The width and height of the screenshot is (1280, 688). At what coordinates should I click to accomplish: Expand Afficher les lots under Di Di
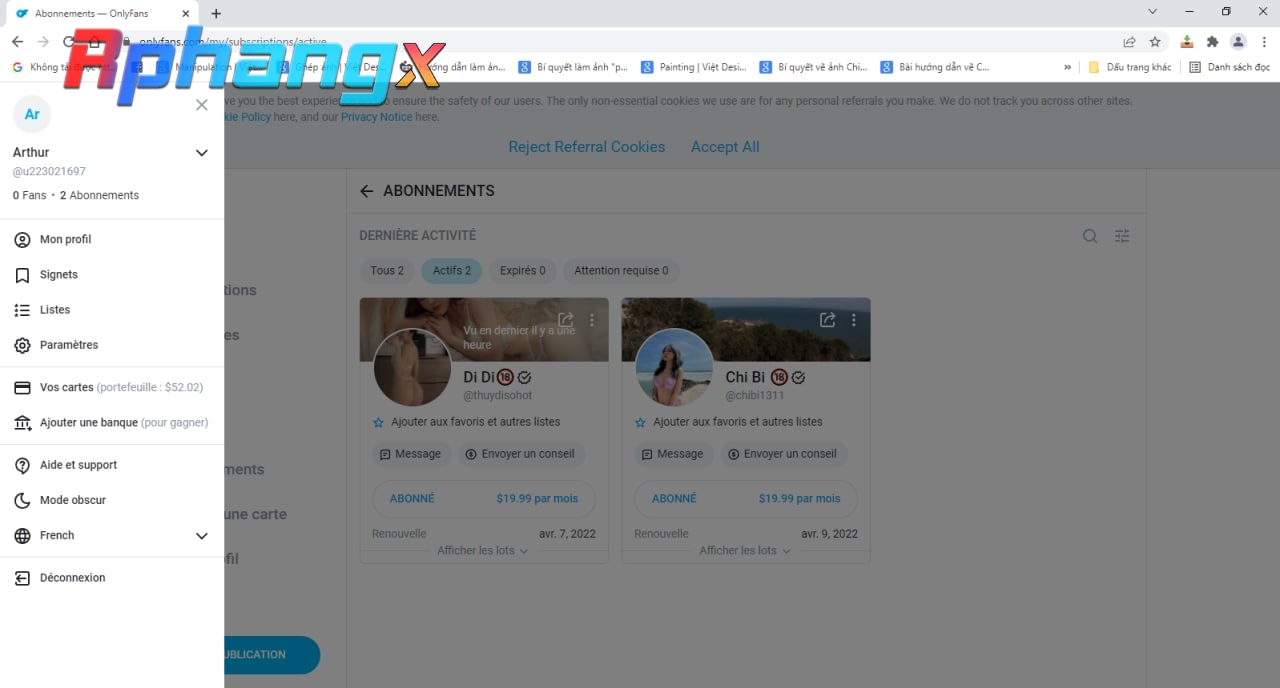coord(483,551)
